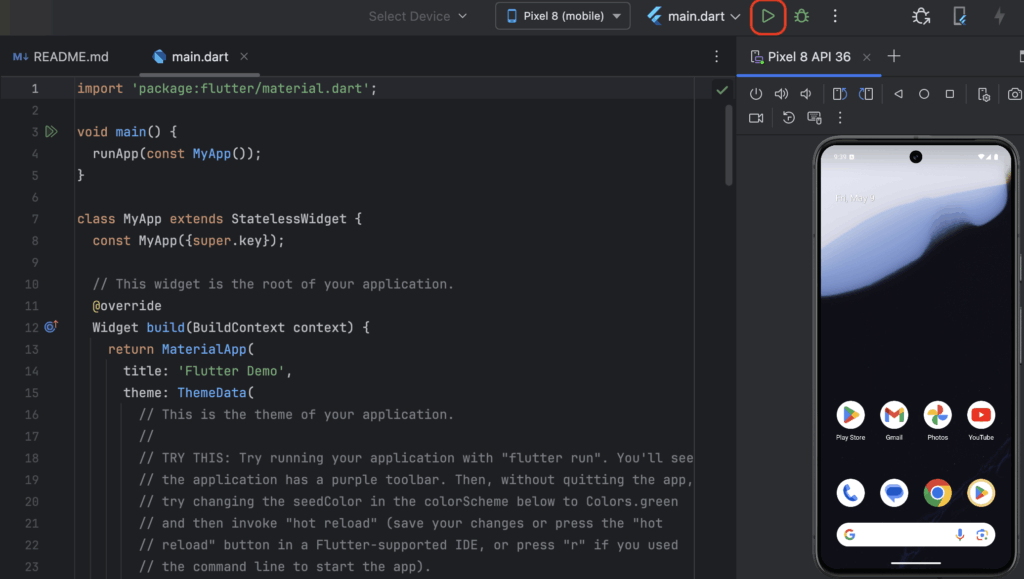Open the Messages app on emulator
This screenshot has height=579, width=1024.
point(894,493)
